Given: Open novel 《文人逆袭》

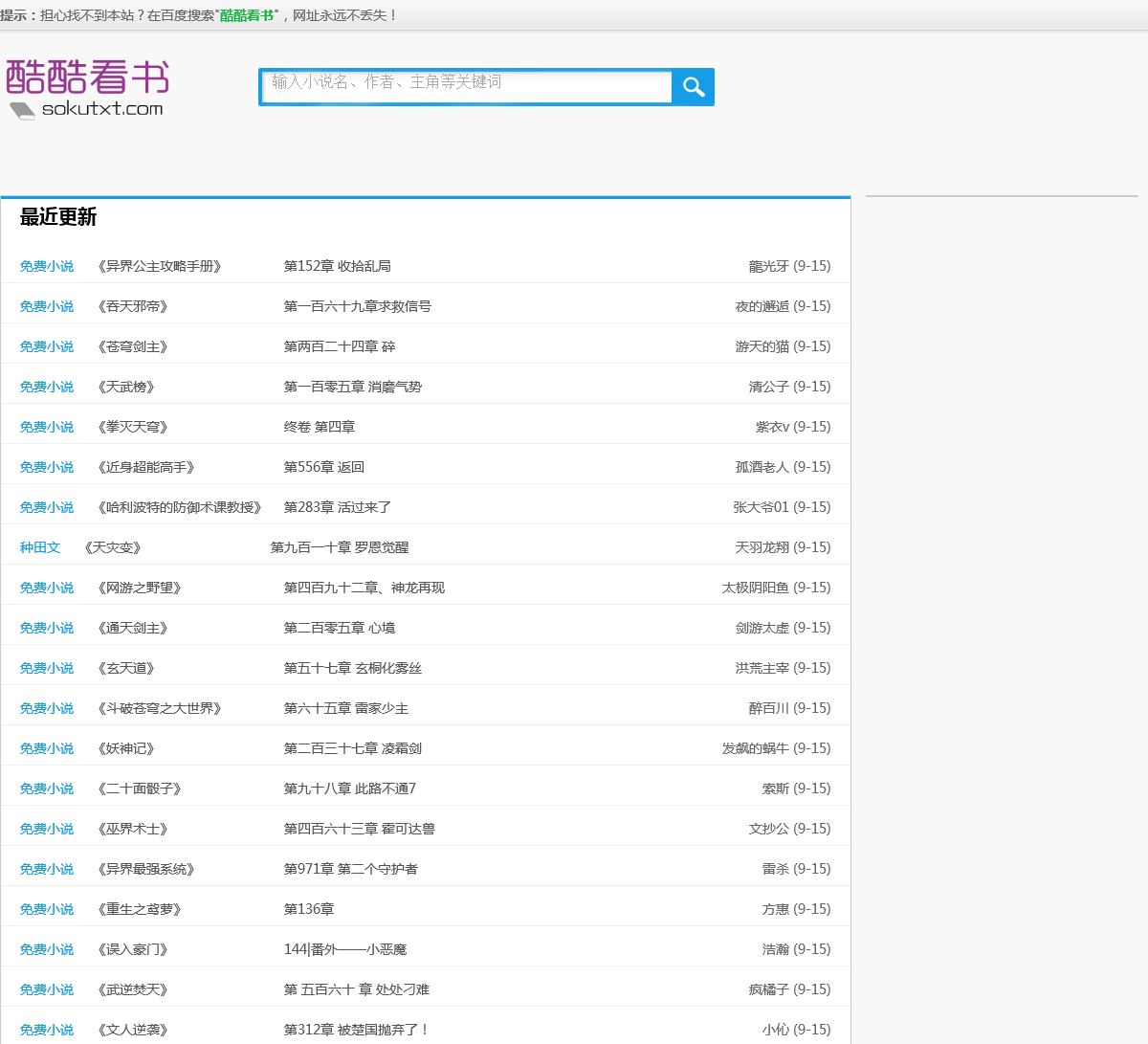Looking at the screenshot, I should [133, 1030].
